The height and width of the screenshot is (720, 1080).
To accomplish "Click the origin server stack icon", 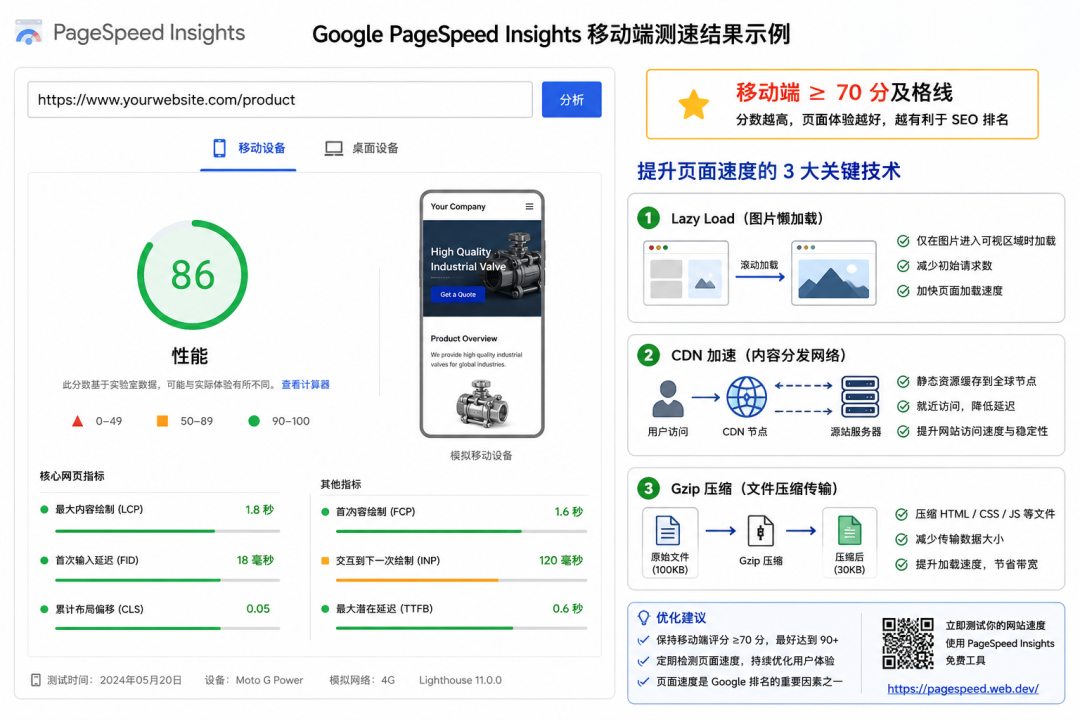I will (860, 396).
